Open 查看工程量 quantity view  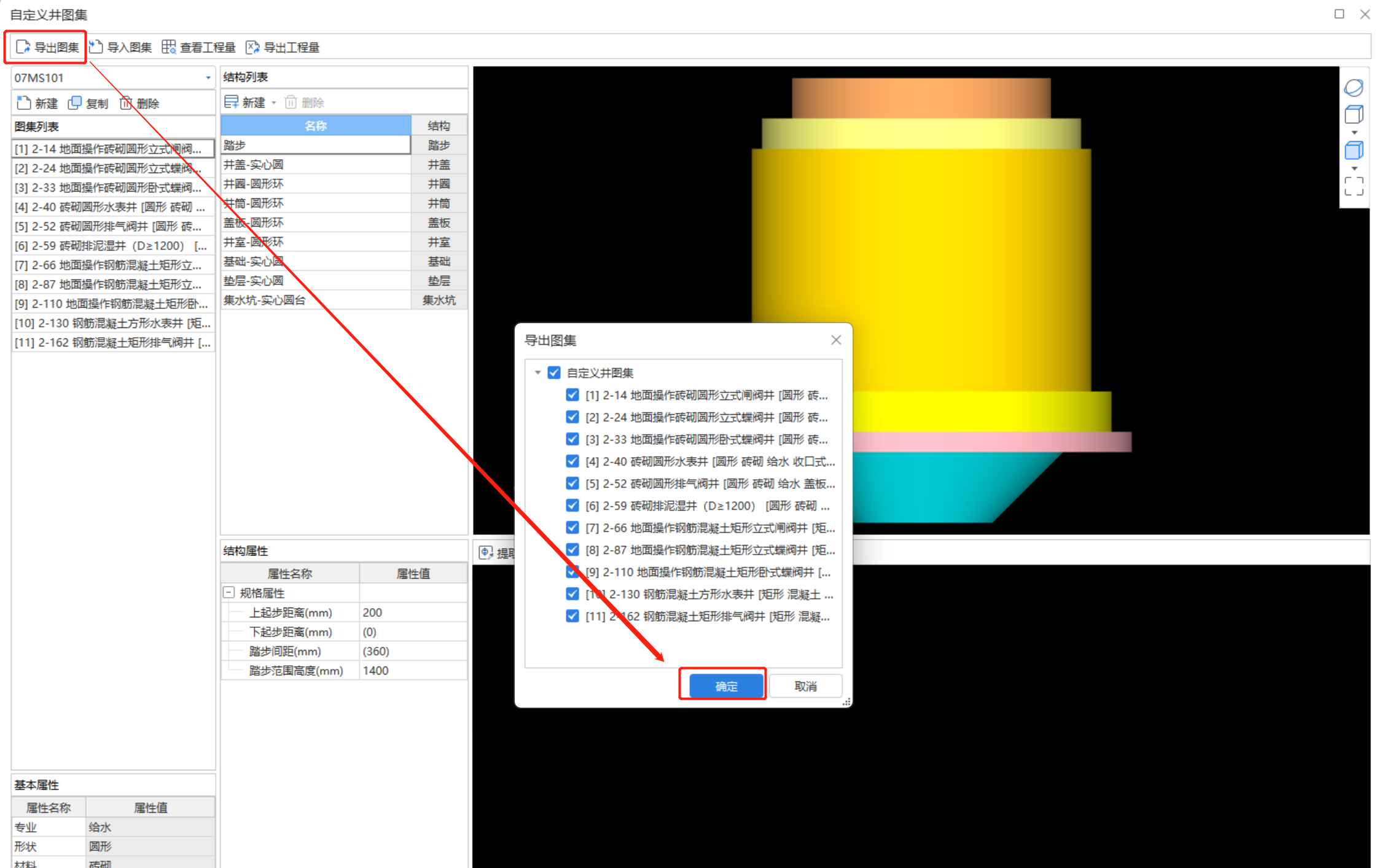coord(199,47)
